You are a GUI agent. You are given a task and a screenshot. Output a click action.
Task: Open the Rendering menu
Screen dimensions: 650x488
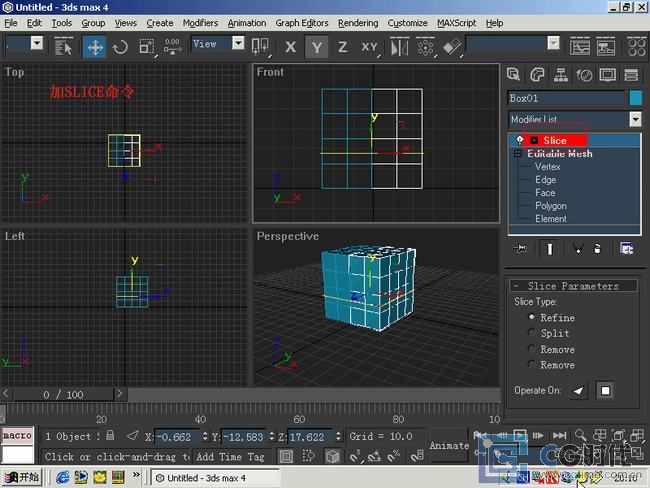pos(358,23)
